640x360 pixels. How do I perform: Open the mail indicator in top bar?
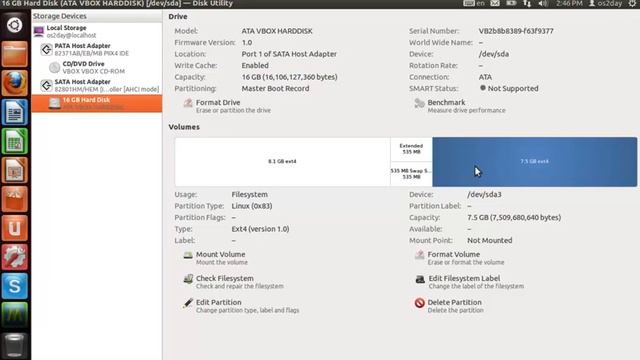click(x=495, y=4)
